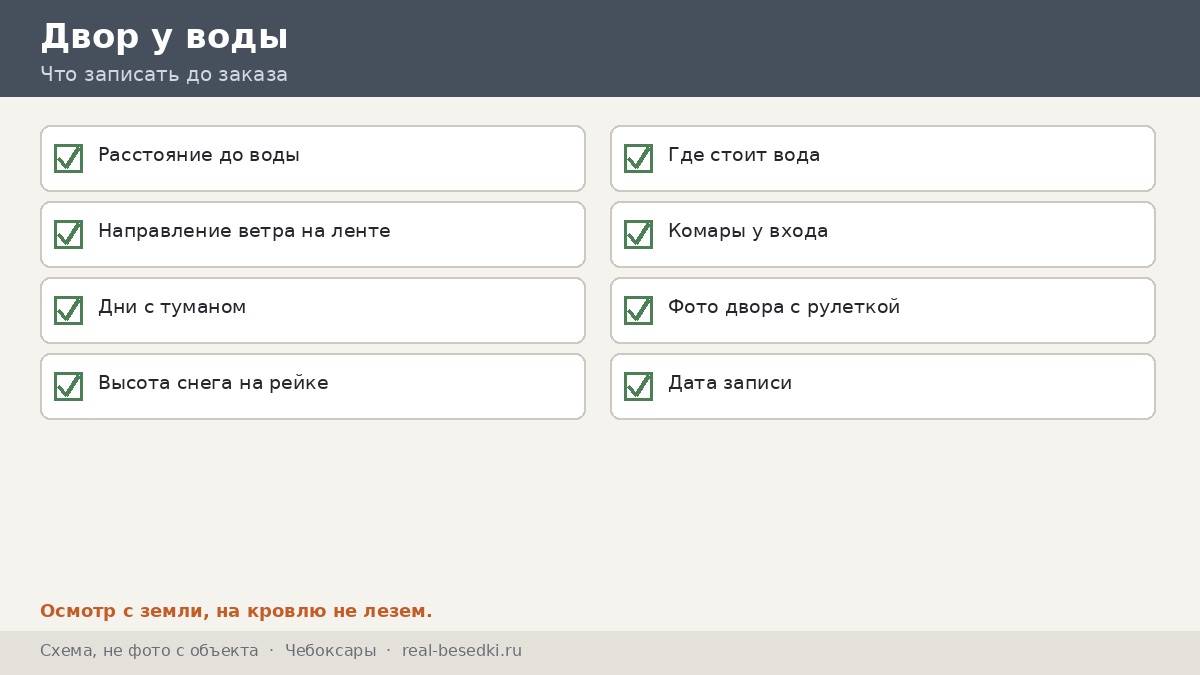The image size is (1200, 675).
Task: Click the 'Схема, не фото с объекта' footer text
Action: point(149,651)
